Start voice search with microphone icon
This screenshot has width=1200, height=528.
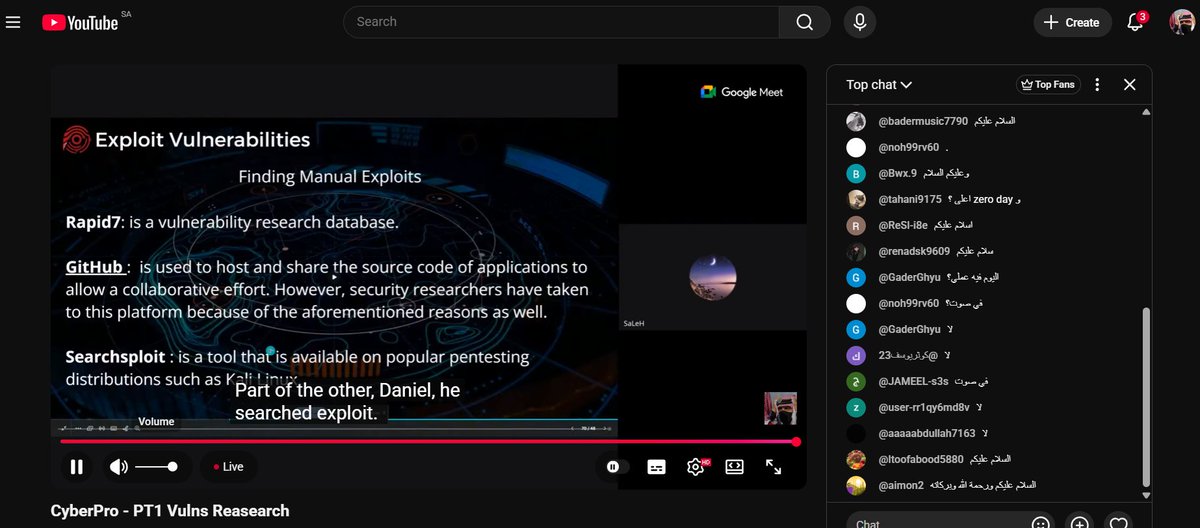tap(860, 22)
